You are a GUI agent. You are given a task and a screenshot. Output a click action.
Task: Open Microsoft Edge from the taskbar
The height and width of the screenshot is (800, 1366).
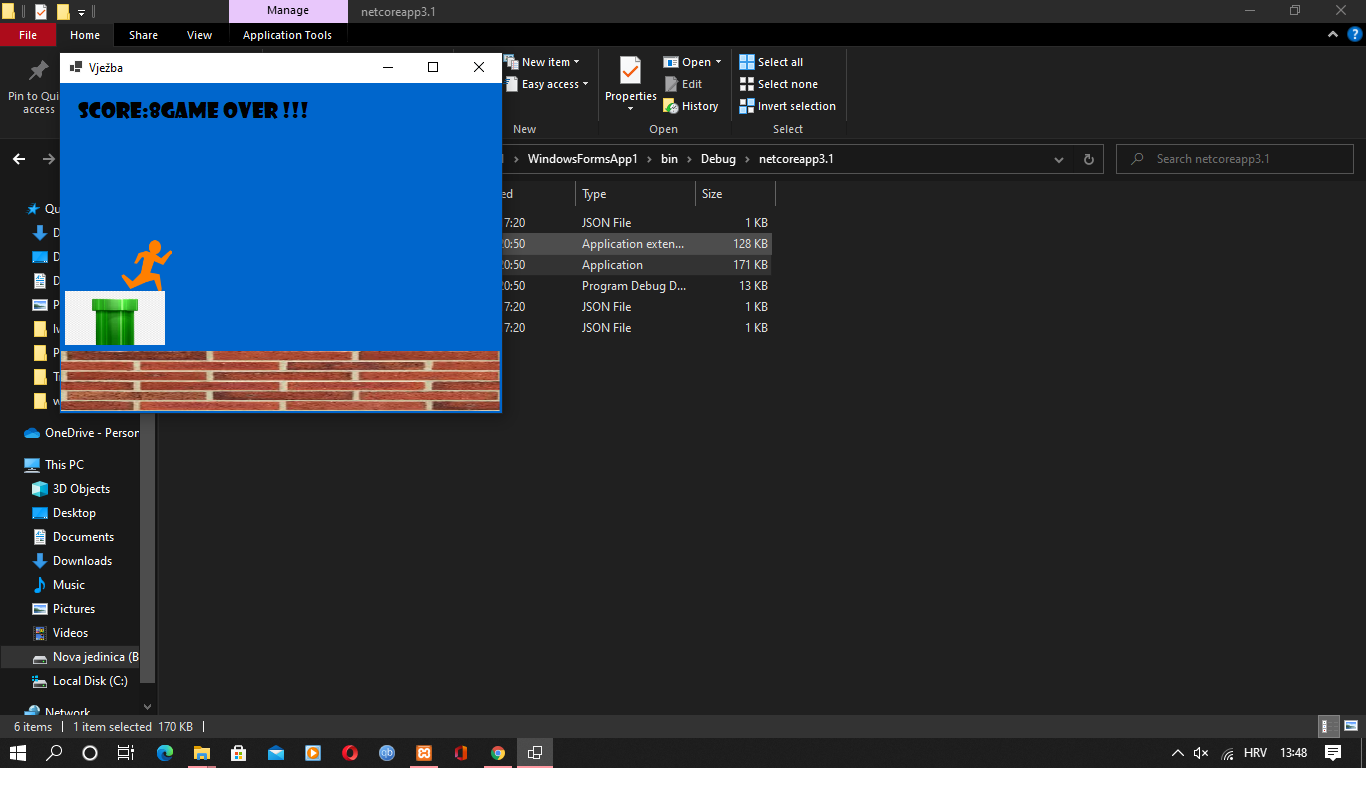click(165, 753)
